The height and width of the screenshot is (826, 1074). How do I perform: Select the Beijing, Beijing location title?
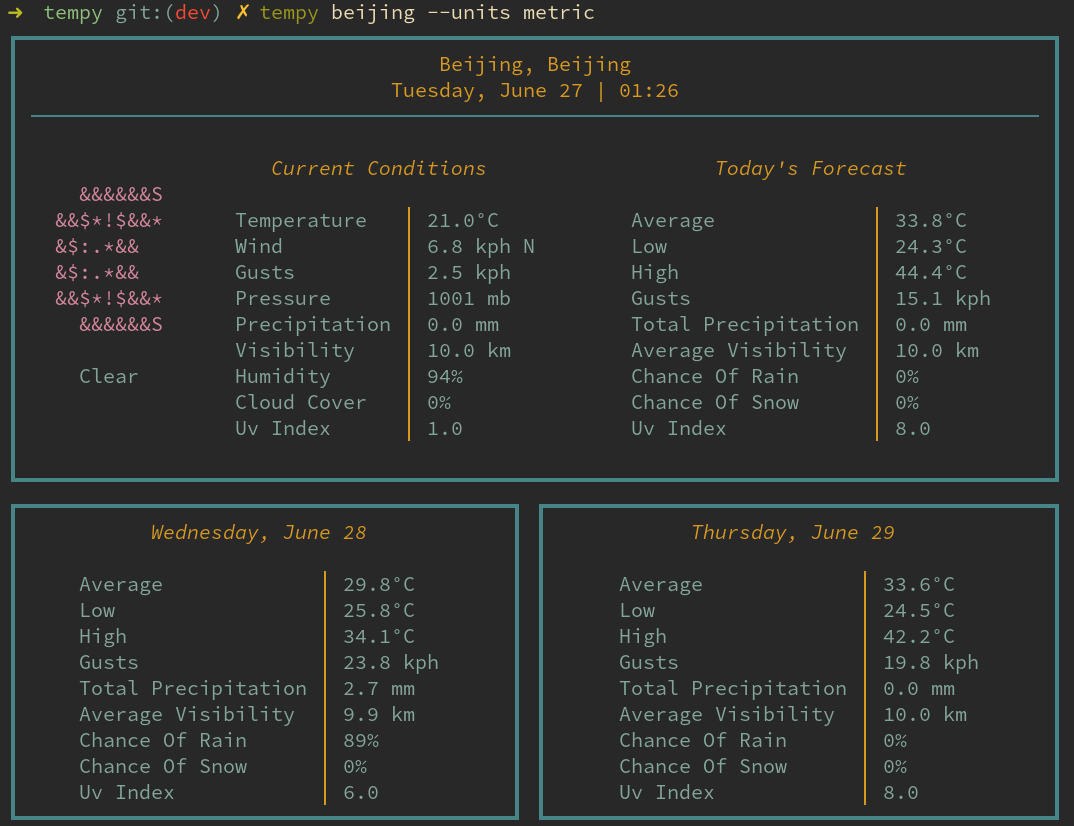point(534,63)
